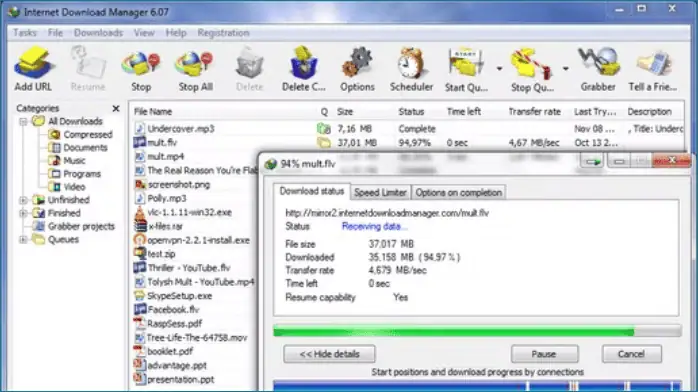Click the Stop All toolbar icon
The image size is (698, 392).
click(195, 69)
